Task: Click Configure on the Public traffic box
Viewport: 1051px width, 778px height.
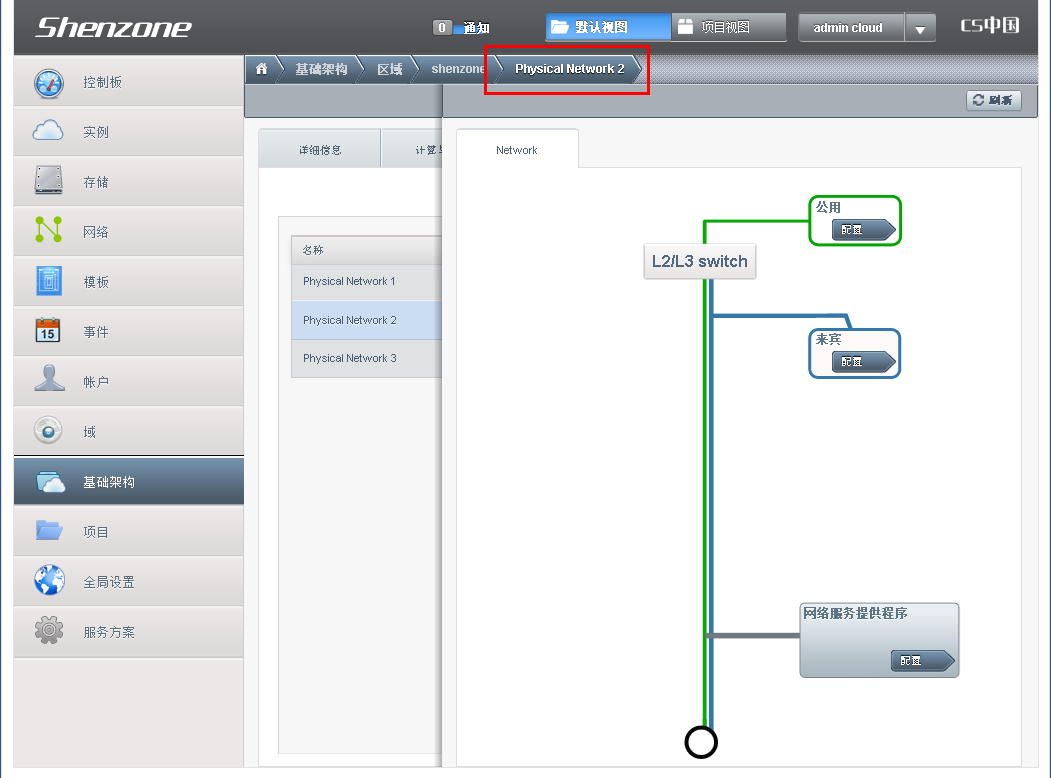Action: (862, 230)
